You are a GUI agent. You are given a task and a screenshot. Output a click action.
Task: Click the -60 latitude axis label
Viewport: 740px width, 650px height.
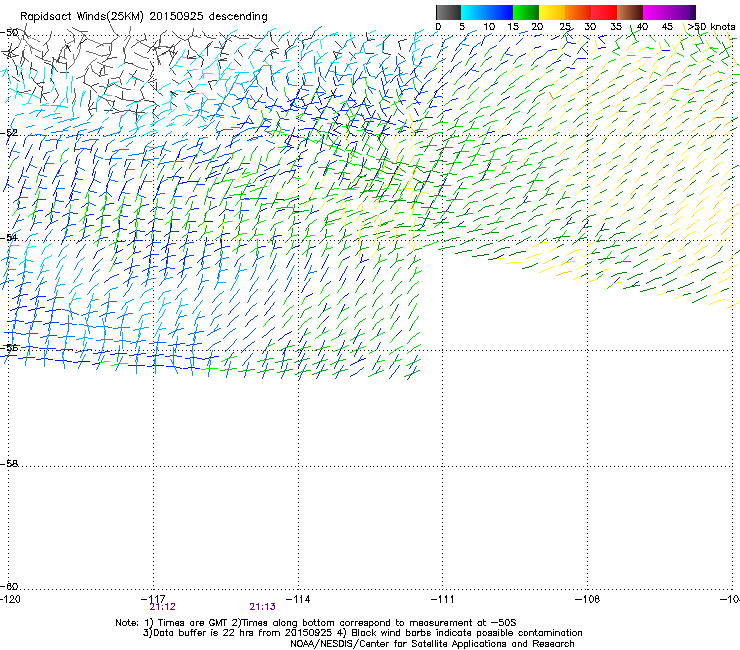(x=10, y=586)
